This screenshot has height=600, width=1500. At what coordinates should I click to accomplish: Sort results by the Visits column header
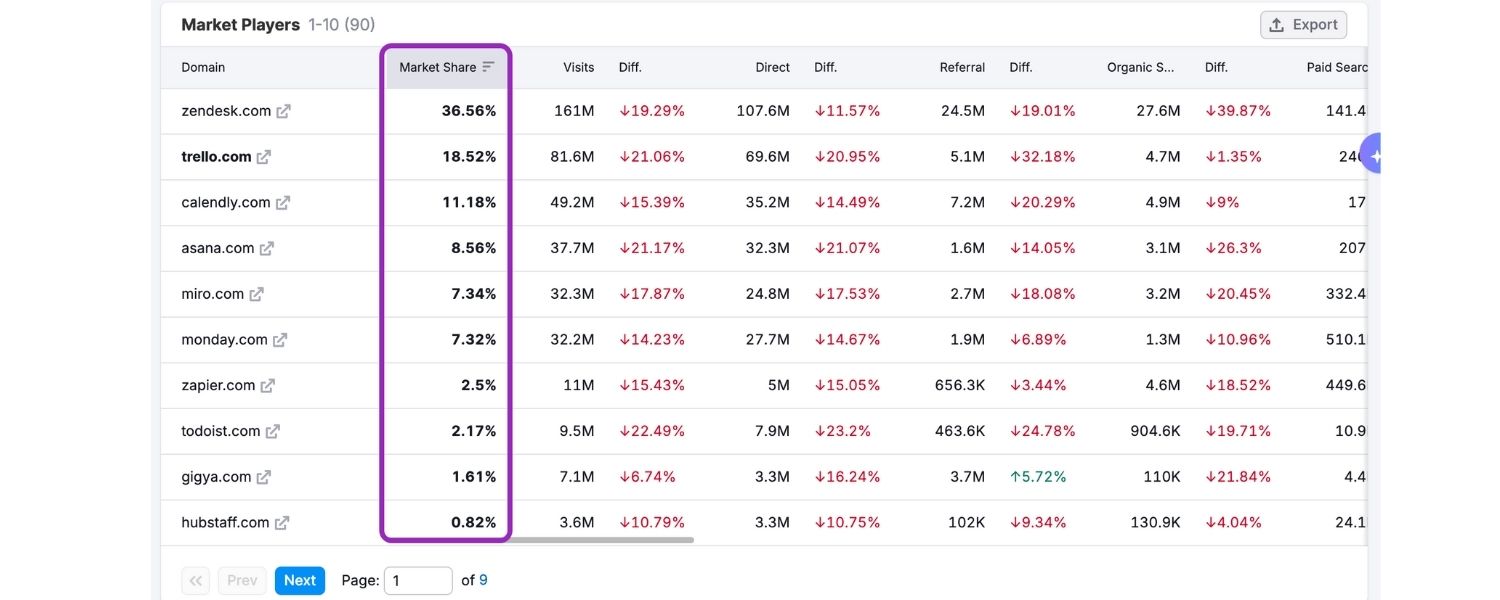coord(578,66)
